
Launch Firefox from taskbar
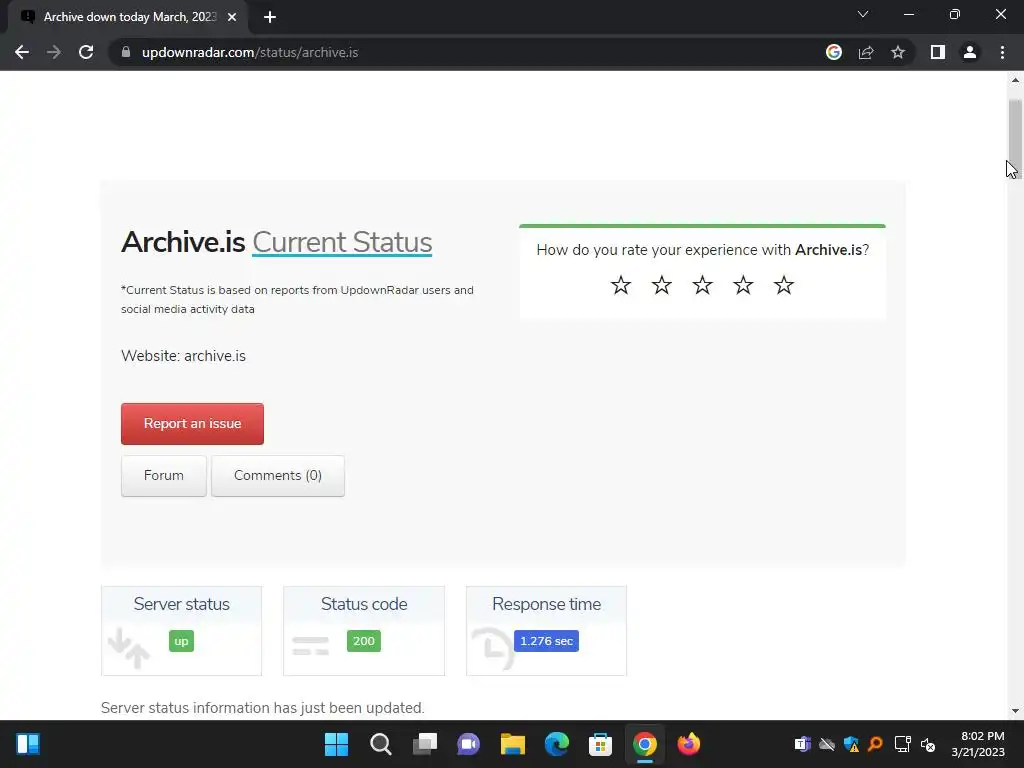[688, 744]
